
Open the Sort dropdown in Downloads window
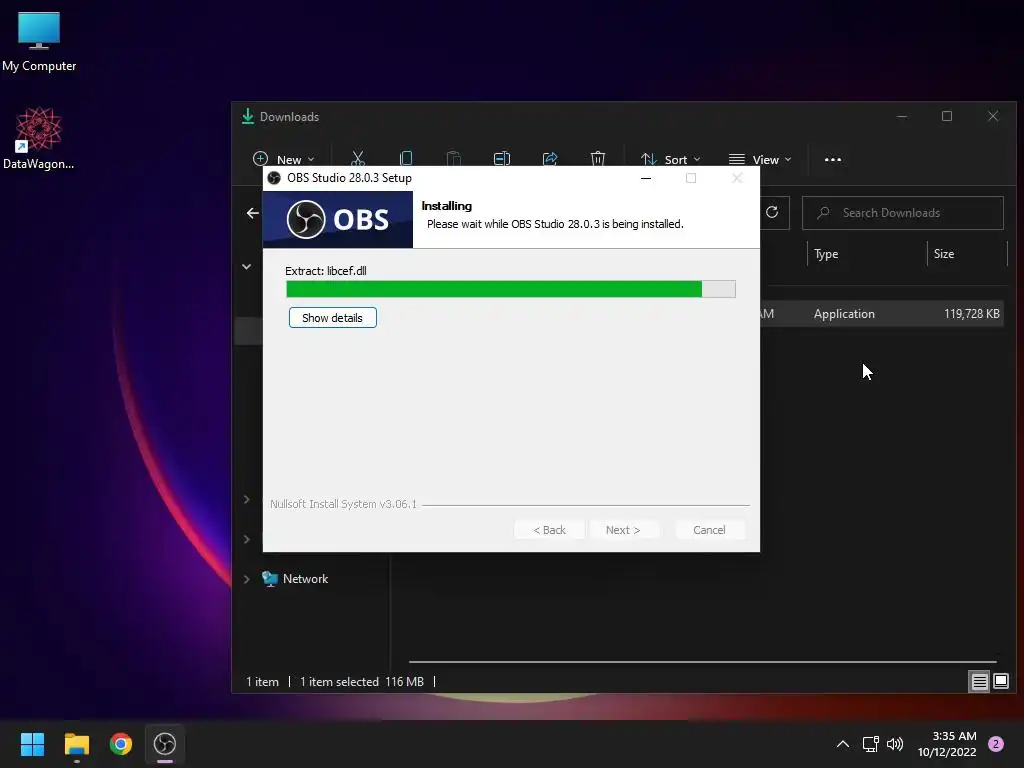point(671,159)
